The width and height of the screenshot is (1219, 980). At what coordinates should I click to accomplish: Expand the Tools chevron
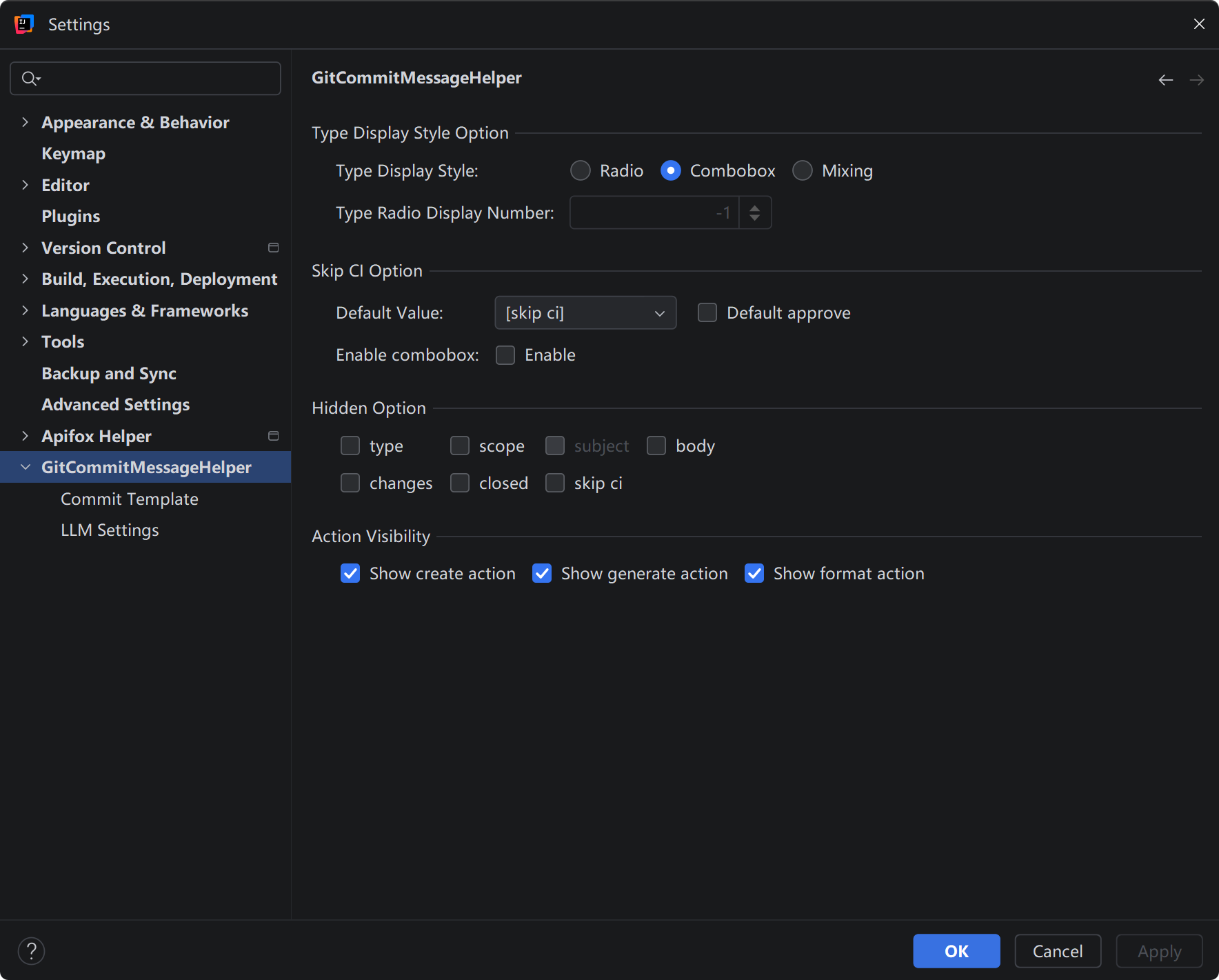tap(26, 341)
